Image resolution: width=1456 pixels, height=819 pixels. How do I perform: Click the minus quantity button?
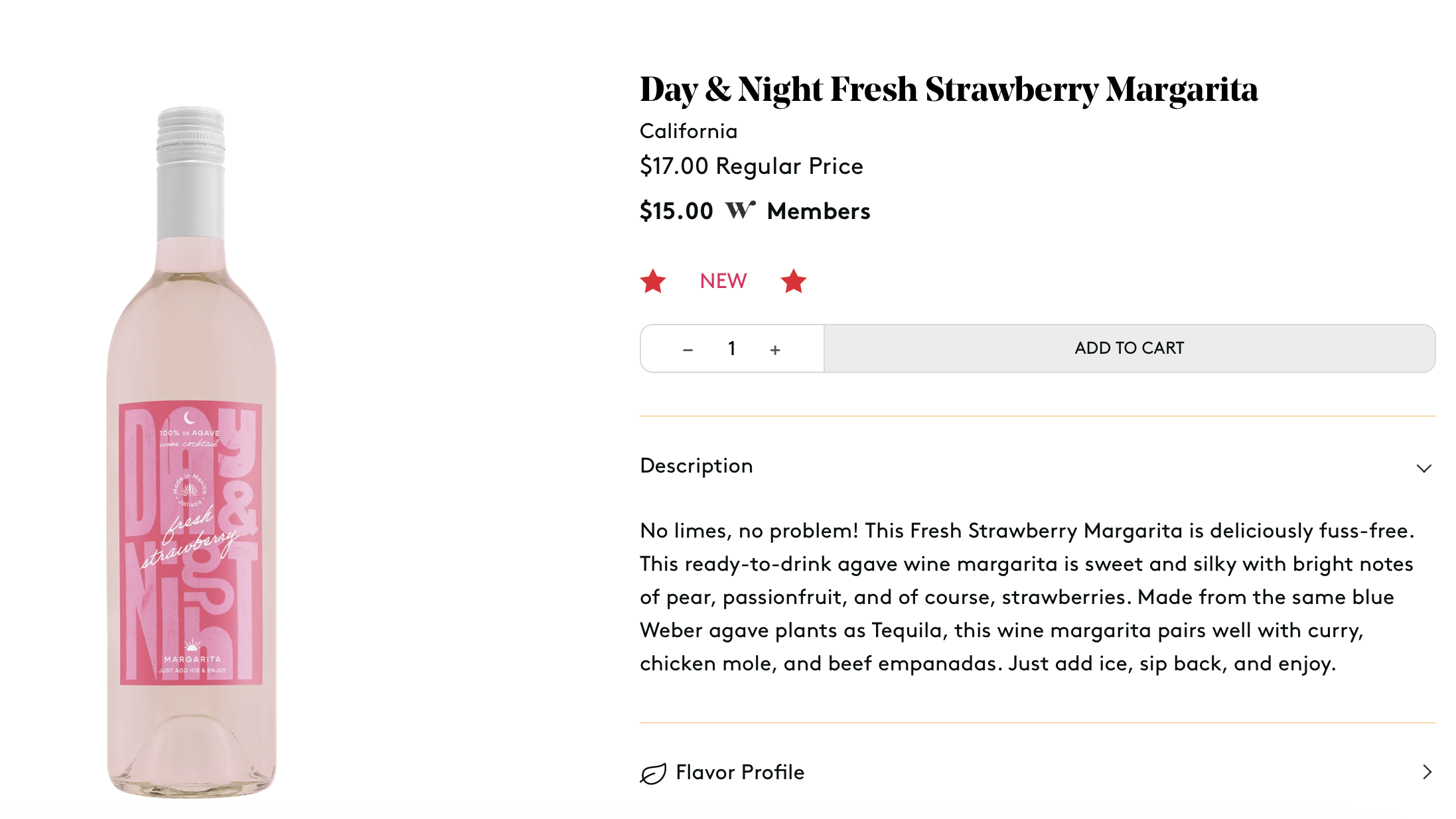[688, 350]
